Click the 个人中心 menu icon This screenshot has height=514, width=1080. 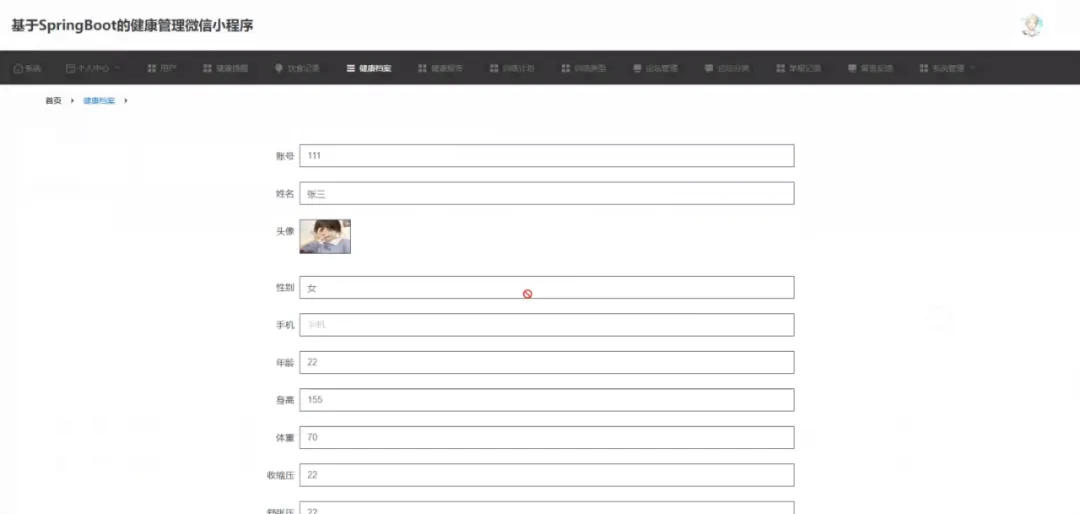tap(70, 68)
